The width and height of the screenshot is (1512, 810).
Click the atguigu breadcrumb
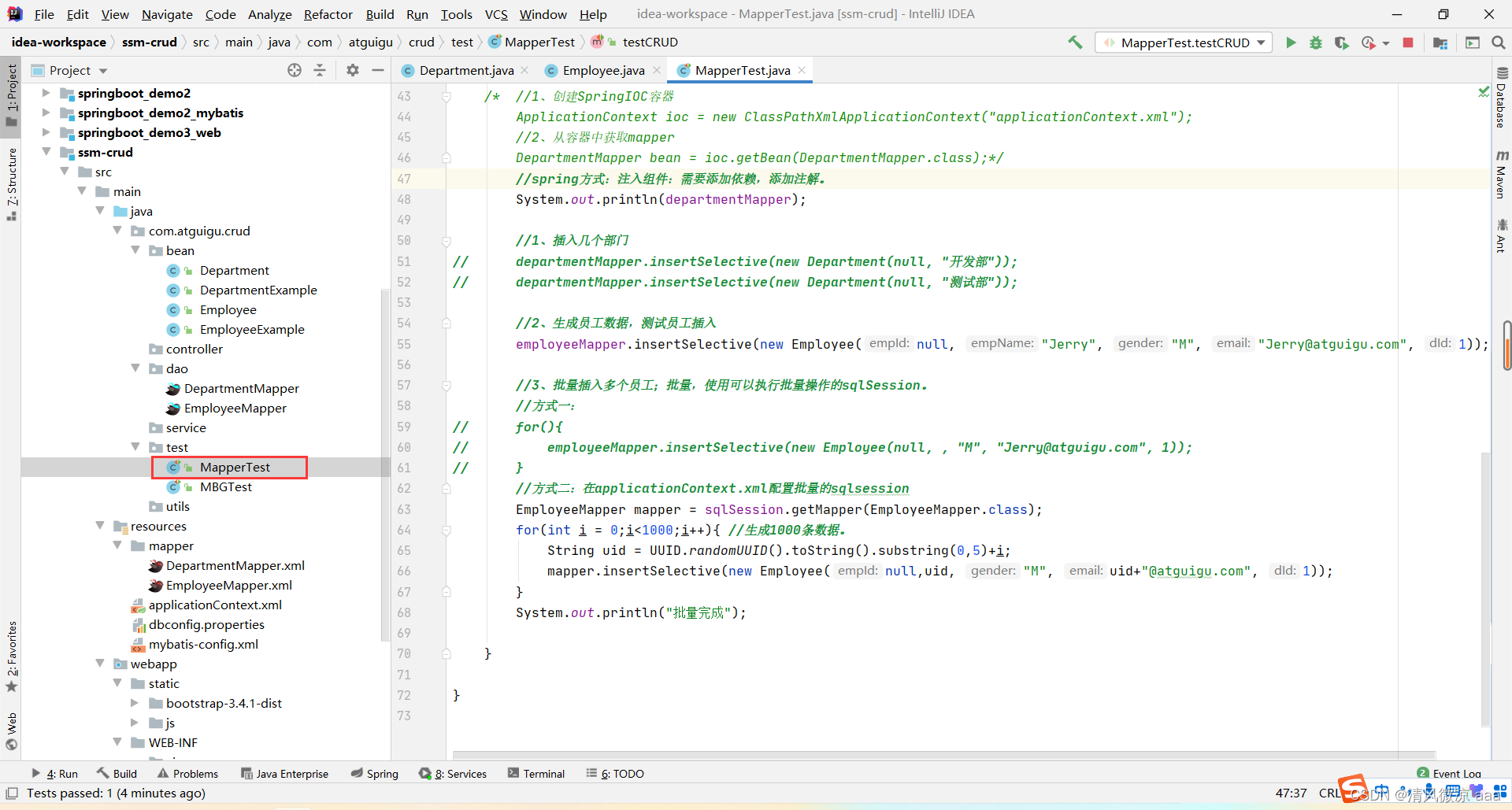pyautogui.click(x=370, y=43)
